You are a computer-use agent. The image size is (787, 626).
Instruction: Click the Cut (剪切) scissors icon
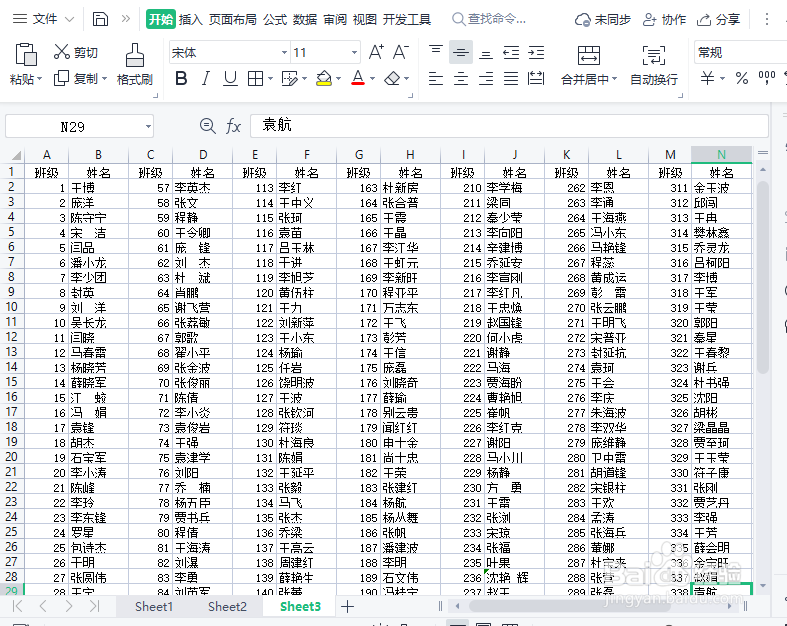pyautogui.click(x=61, y=52)
